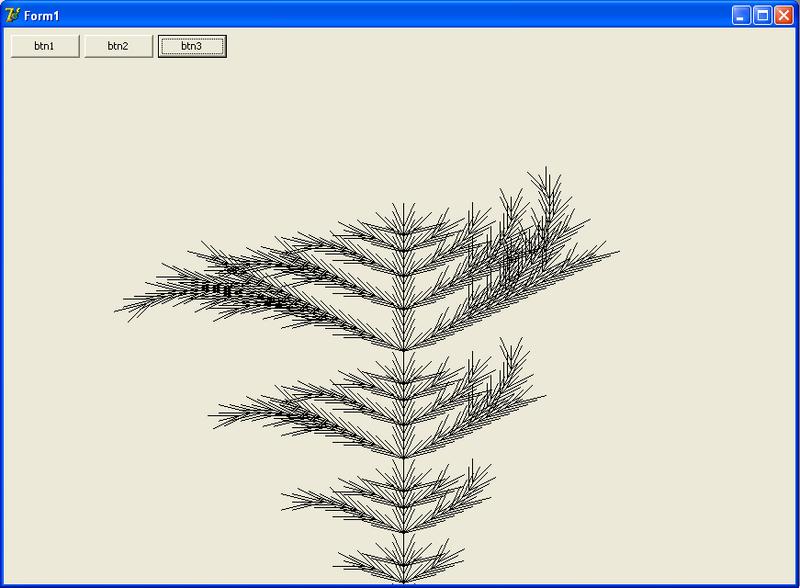Activate the focused btn3 button

pyautogui.click(x=192, y=46)
